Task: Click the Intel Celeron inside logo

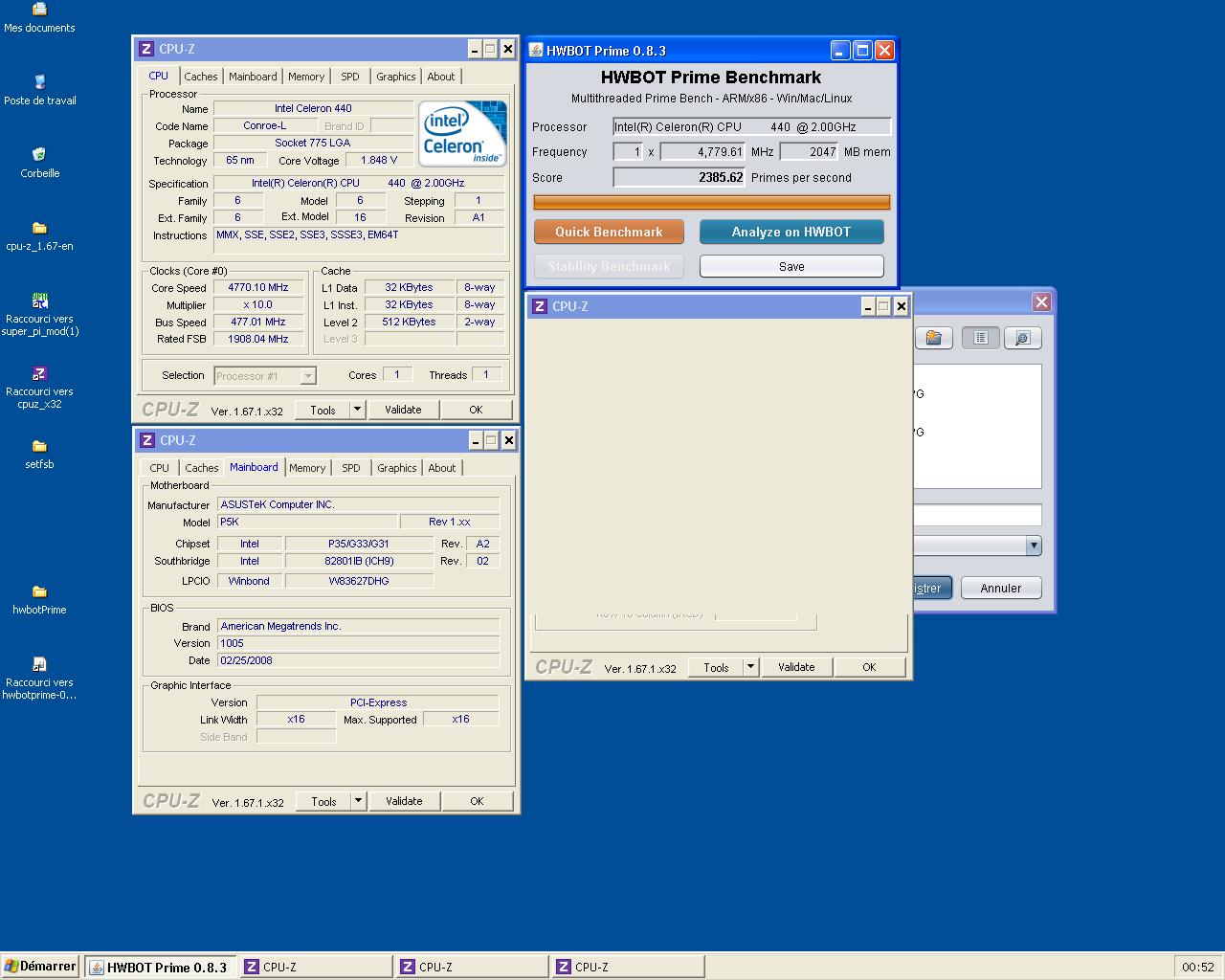Action: pos(462,134)
